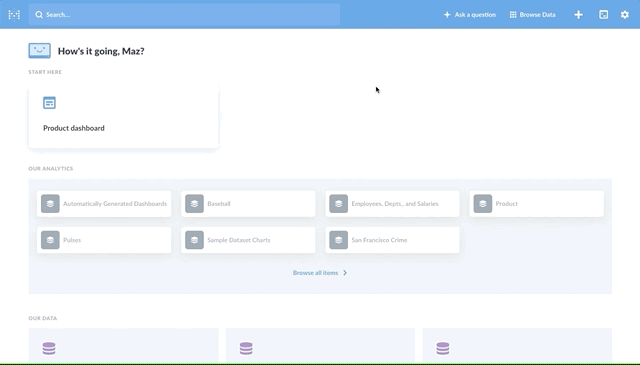This screenshot has height=365, width=640.
Task: Click the Baseball collection icon
Action: pos(194,204)
